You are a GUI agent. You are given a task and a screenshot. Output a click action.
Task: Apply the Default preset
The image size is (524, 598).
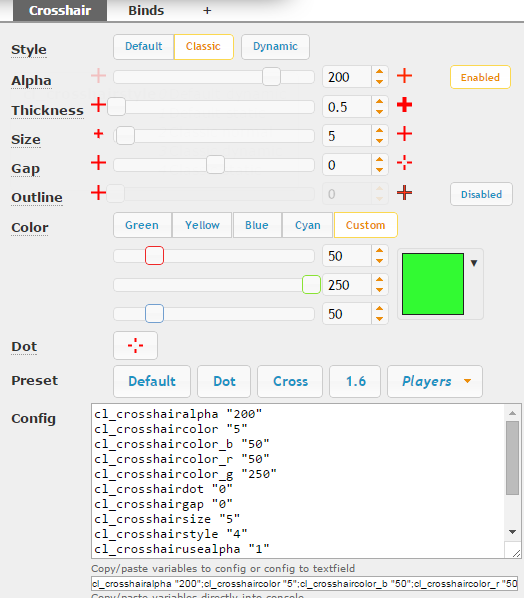click(152, 381)
